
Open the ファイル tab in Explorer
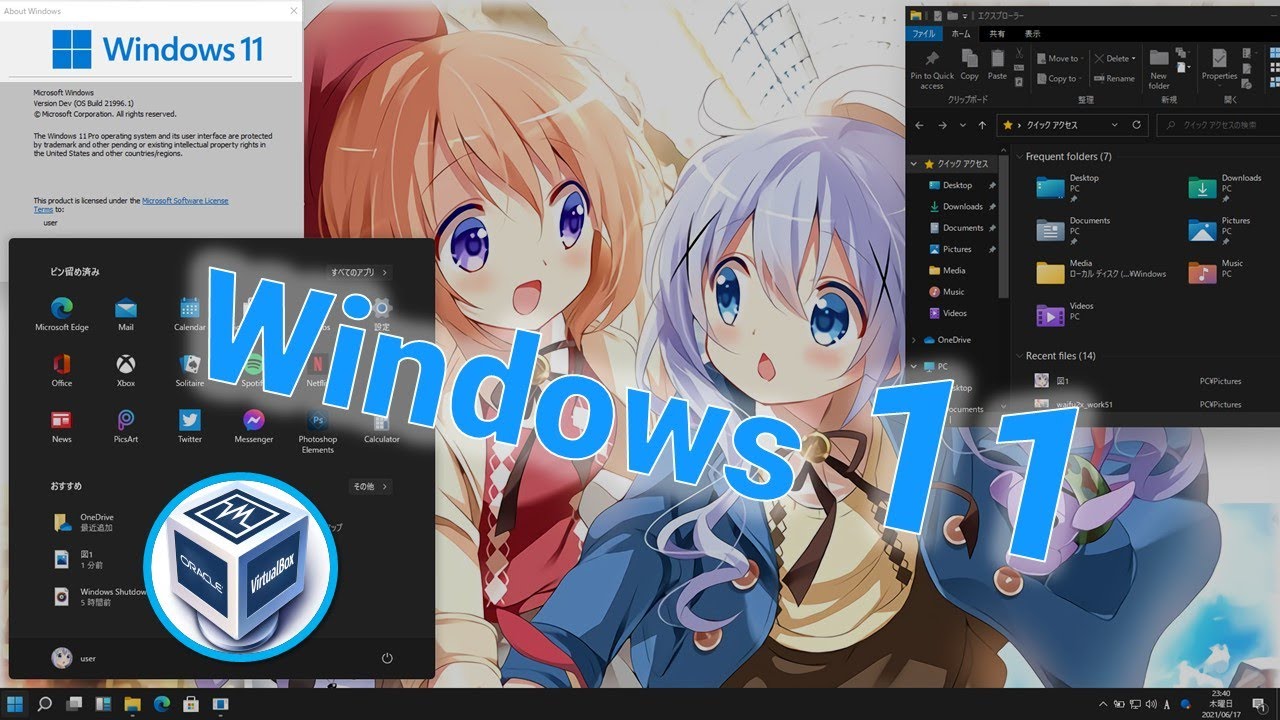click(923, 33)
